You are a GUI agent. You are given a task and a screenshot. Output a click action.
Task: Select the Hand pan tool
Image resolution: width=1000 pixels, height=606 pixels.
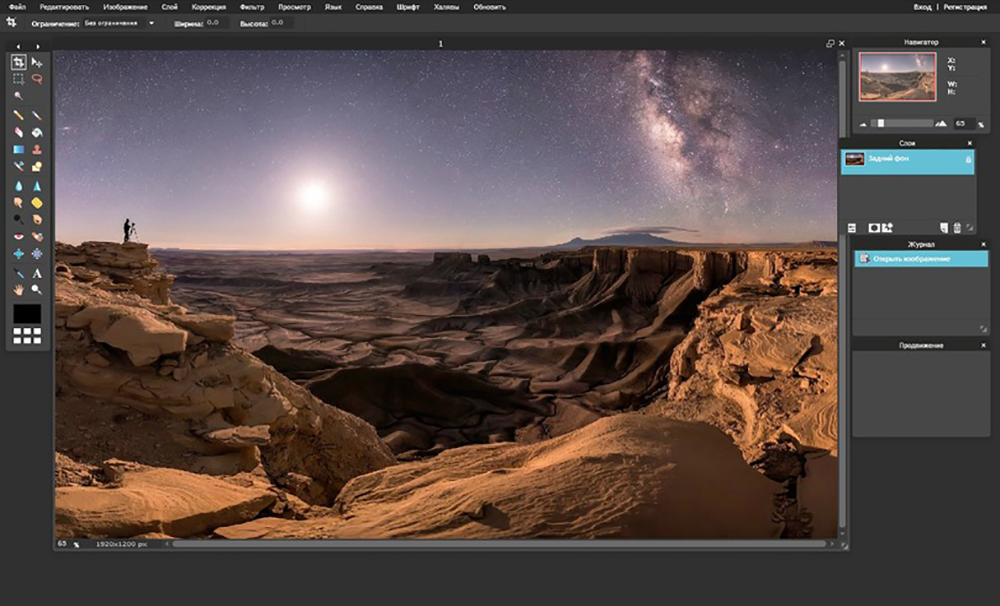18,289
